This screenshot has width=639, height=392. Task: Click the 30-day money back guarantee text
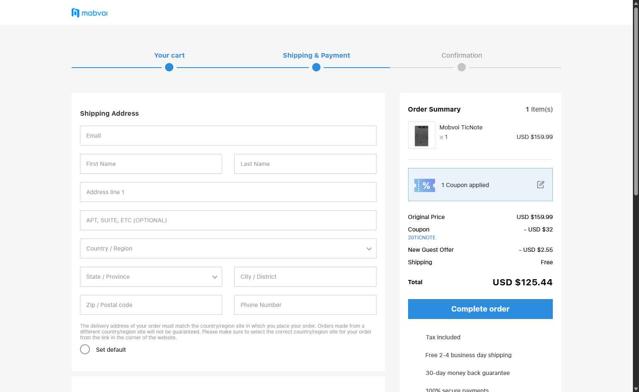467,373
